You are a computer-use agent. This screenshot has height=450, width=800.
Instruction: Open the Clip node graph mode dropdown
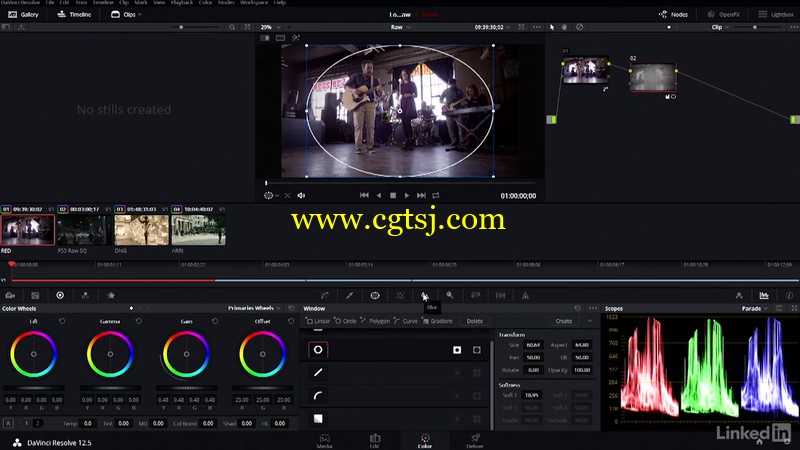pyautogui.click(x=720, y=27)
